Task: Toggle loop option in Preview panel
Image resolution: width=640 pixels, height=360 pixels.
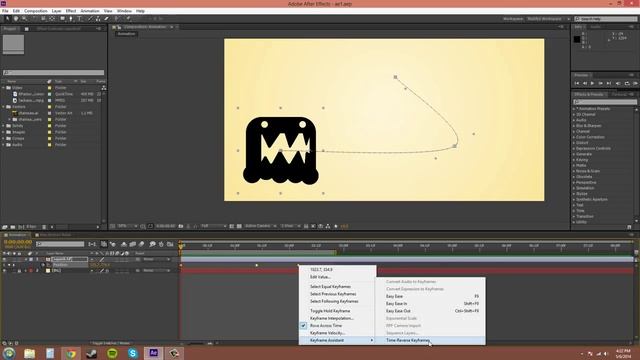Action: [x=627, y=83]
